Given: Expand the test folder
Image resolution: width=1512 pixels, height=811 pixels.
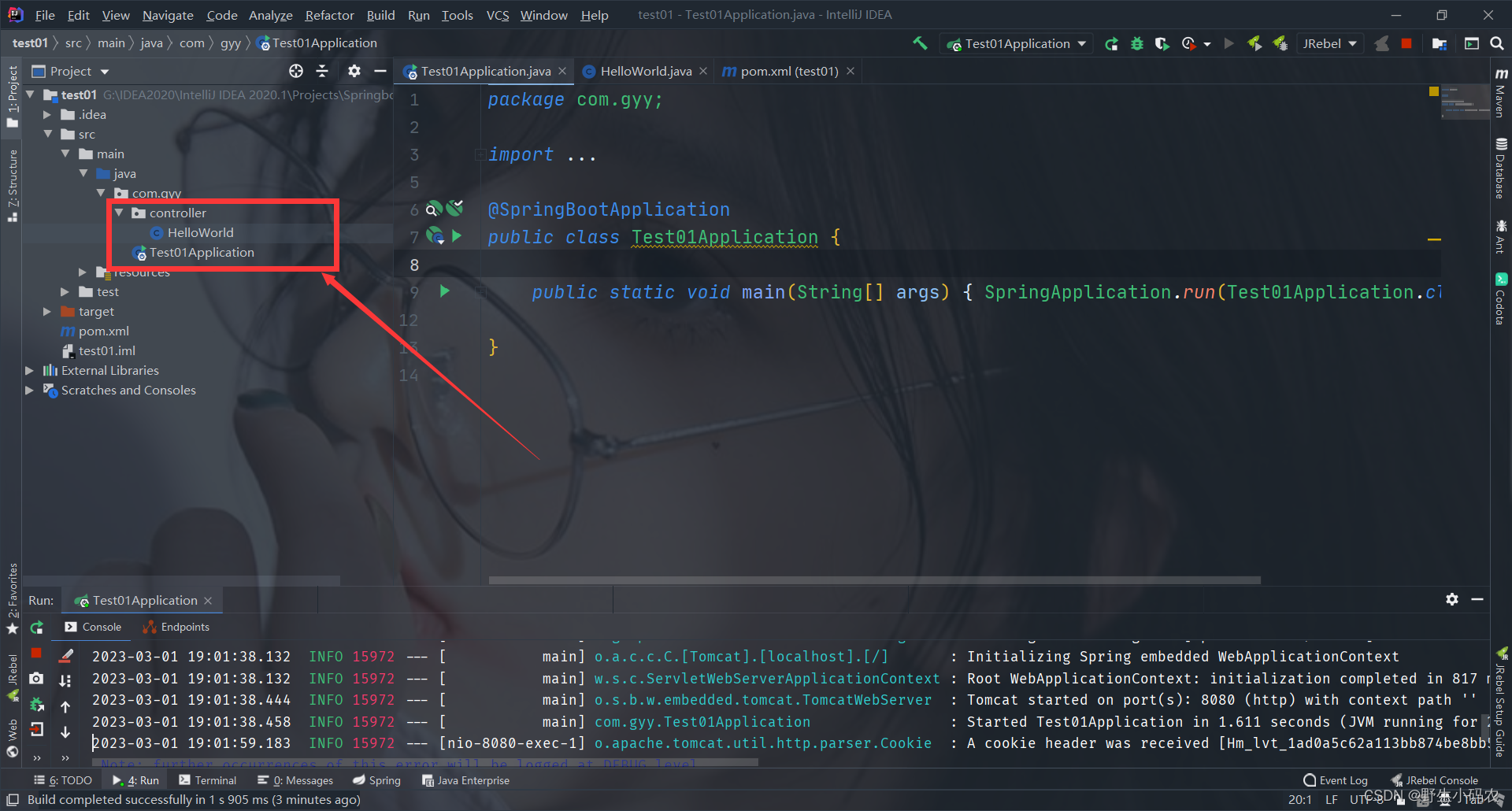Looking at the screenshot, I should coord(65,291).
